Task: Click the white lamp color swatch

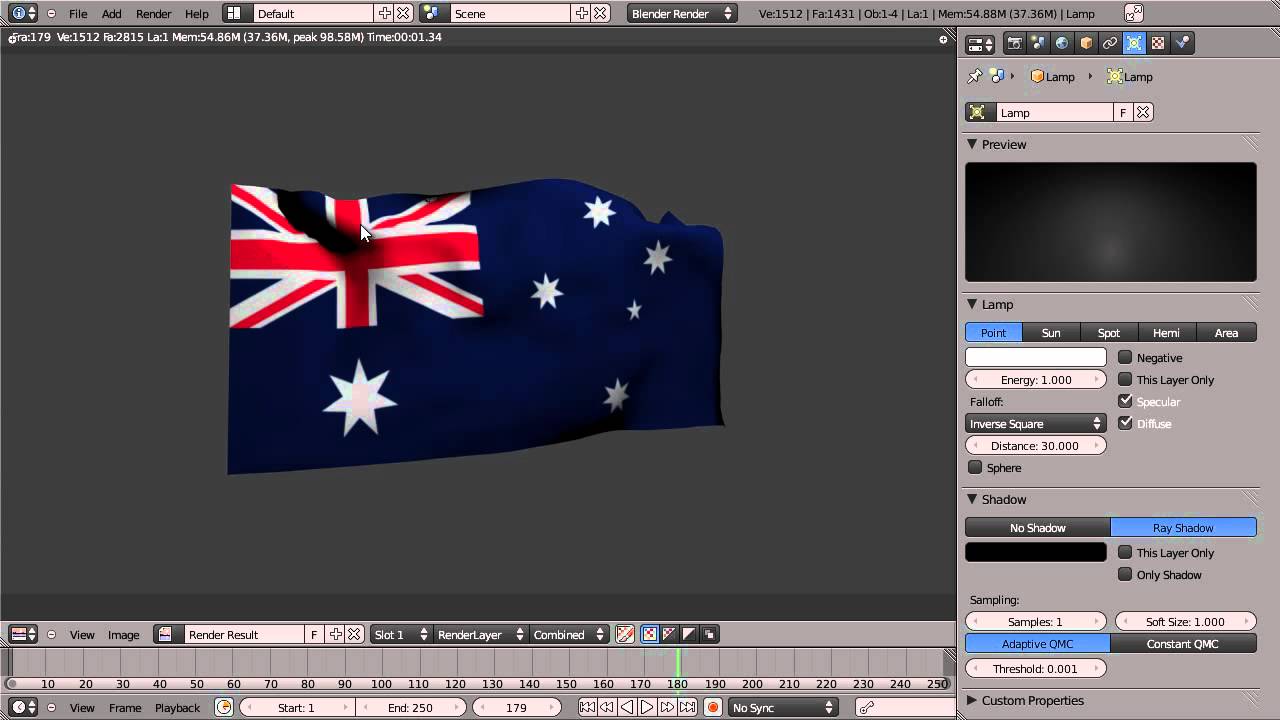Action: click(1036, 357)
